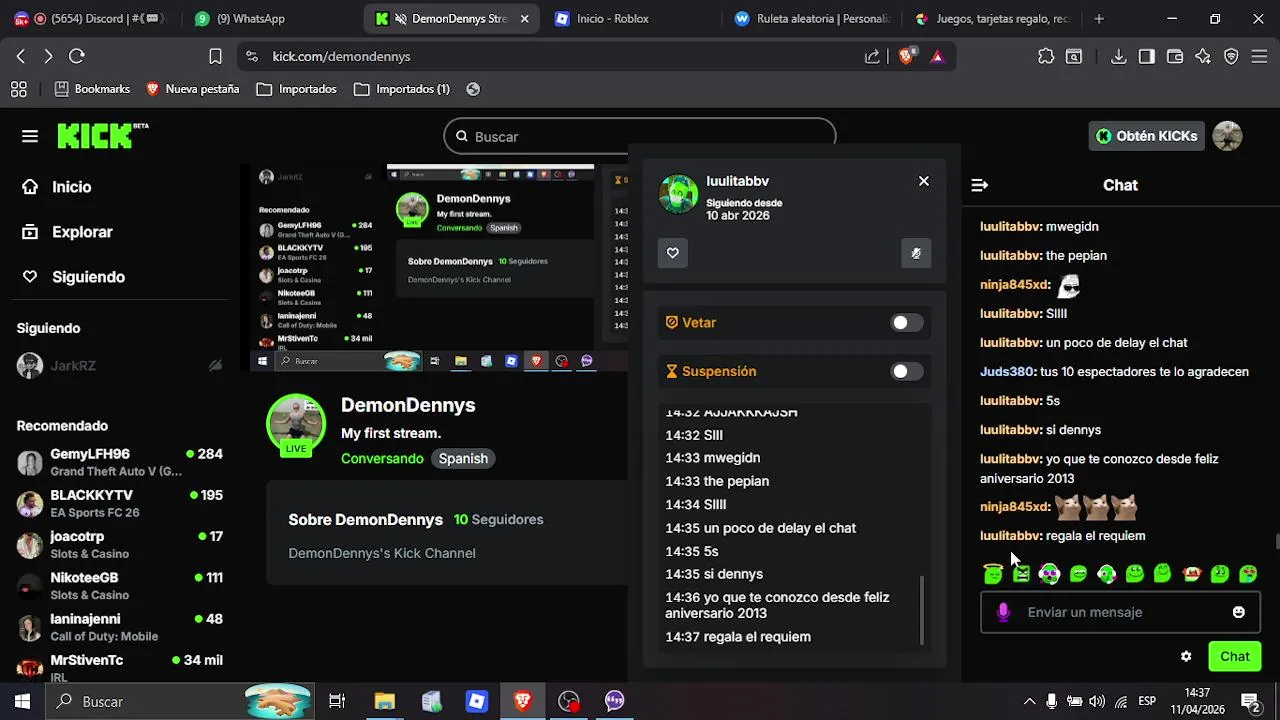Open NikoteeGB recommended channel
This screenshot has width=1280, height=720.
(x=119, y=585)
